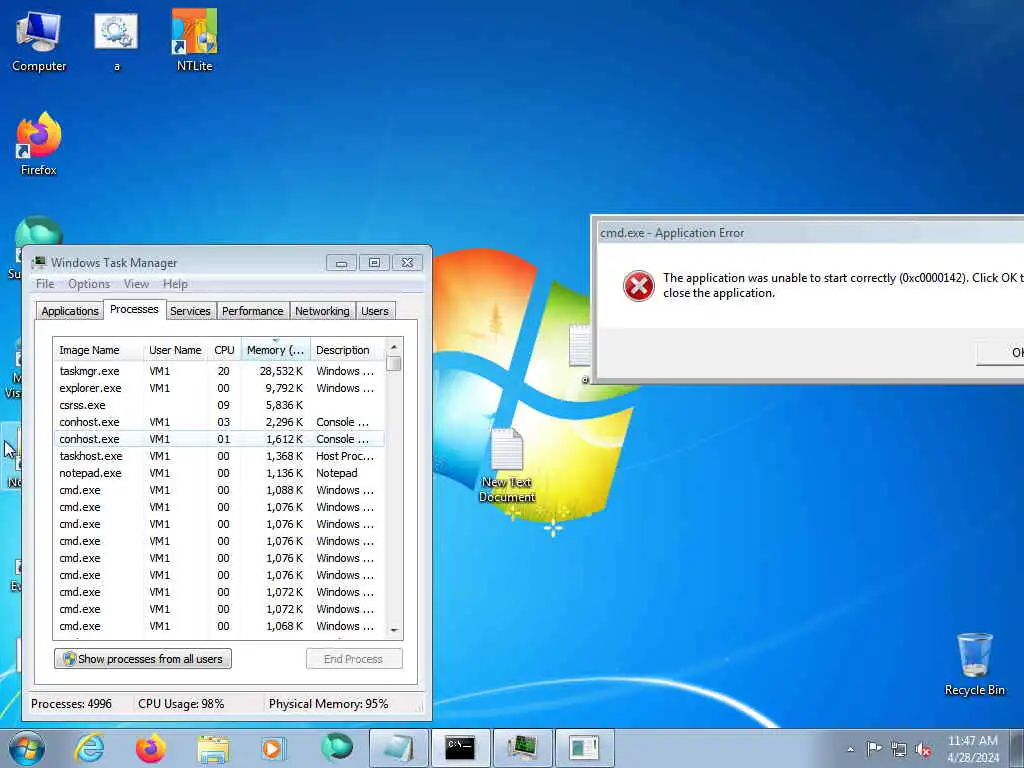This screenshot has width=1024, height=768.
Task: Click the last taskbar window button
Action: 584,748
